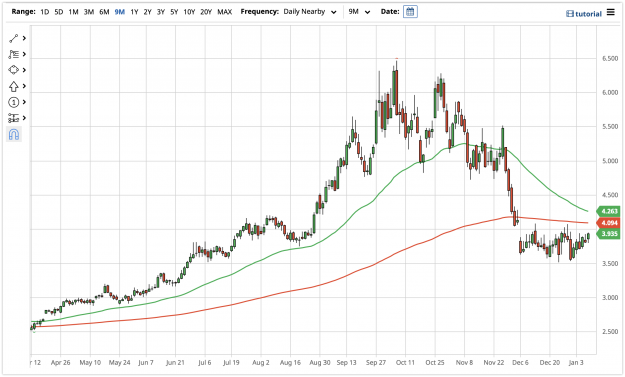The width and height of the screenshot is (625, 377).
Task: Click the 2.500 price axis label
Action: (x=610, y=332)
